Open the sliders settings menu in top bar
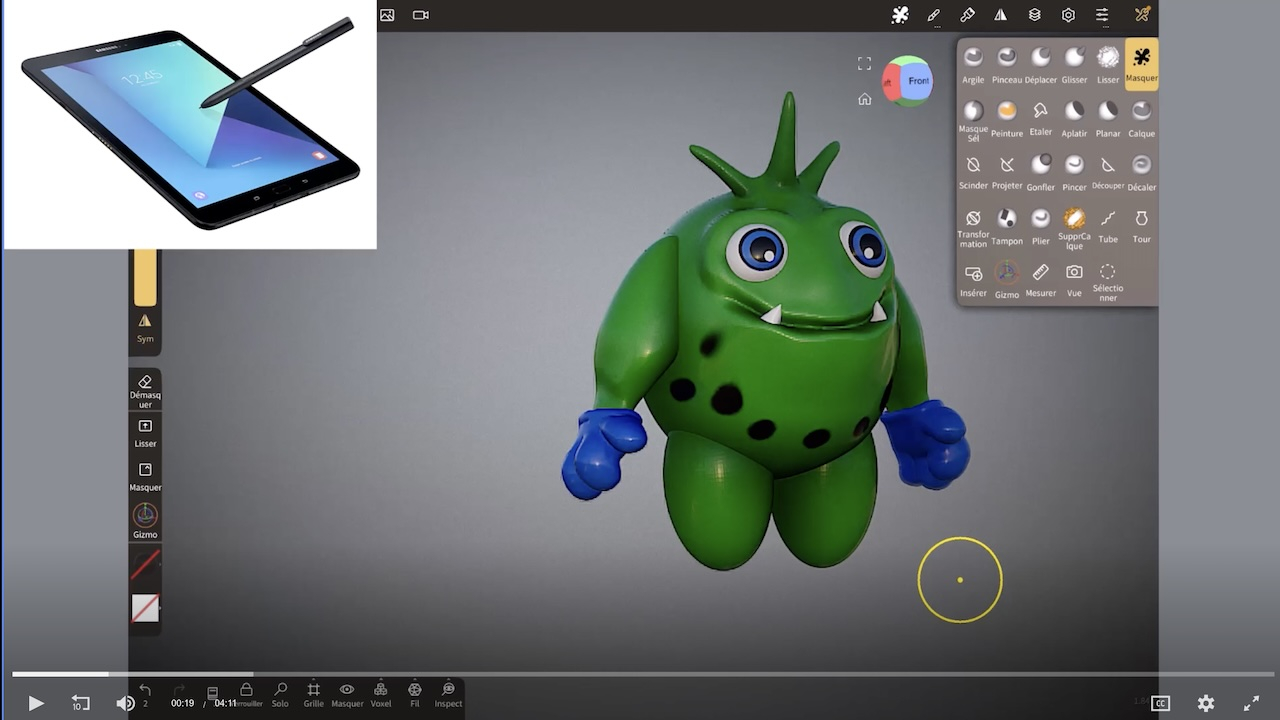The image size is (1280, 720). (x=1102, y=15)
